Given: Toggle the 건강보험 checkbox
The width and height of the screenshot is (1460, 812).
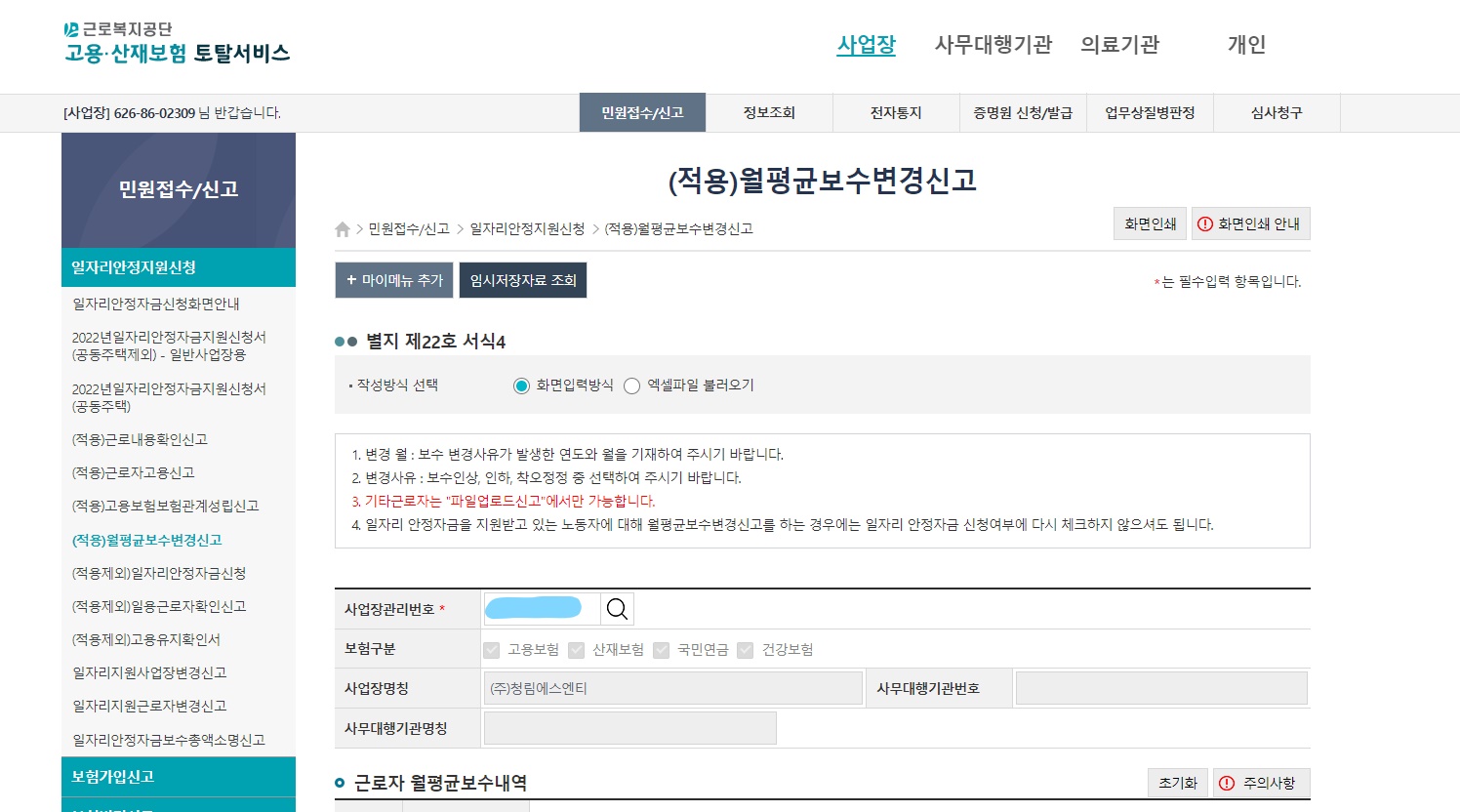Looking at the screenshot, I should point(746,650).
